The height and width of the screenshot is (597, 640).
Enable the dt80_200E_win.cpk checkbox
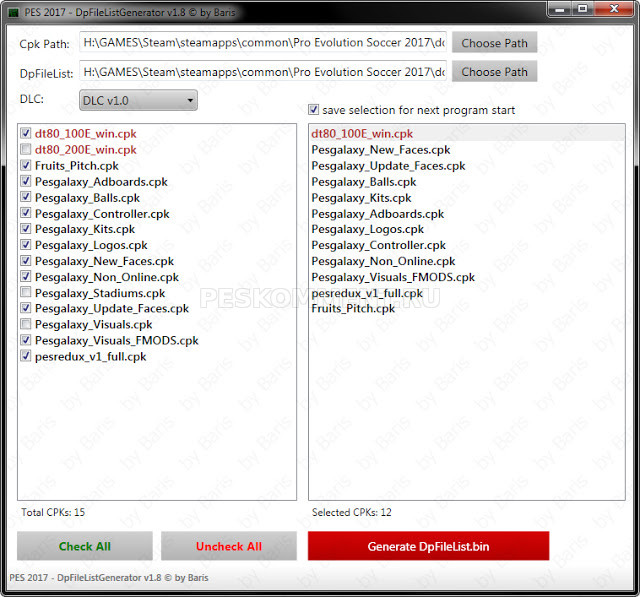(26, 149)
